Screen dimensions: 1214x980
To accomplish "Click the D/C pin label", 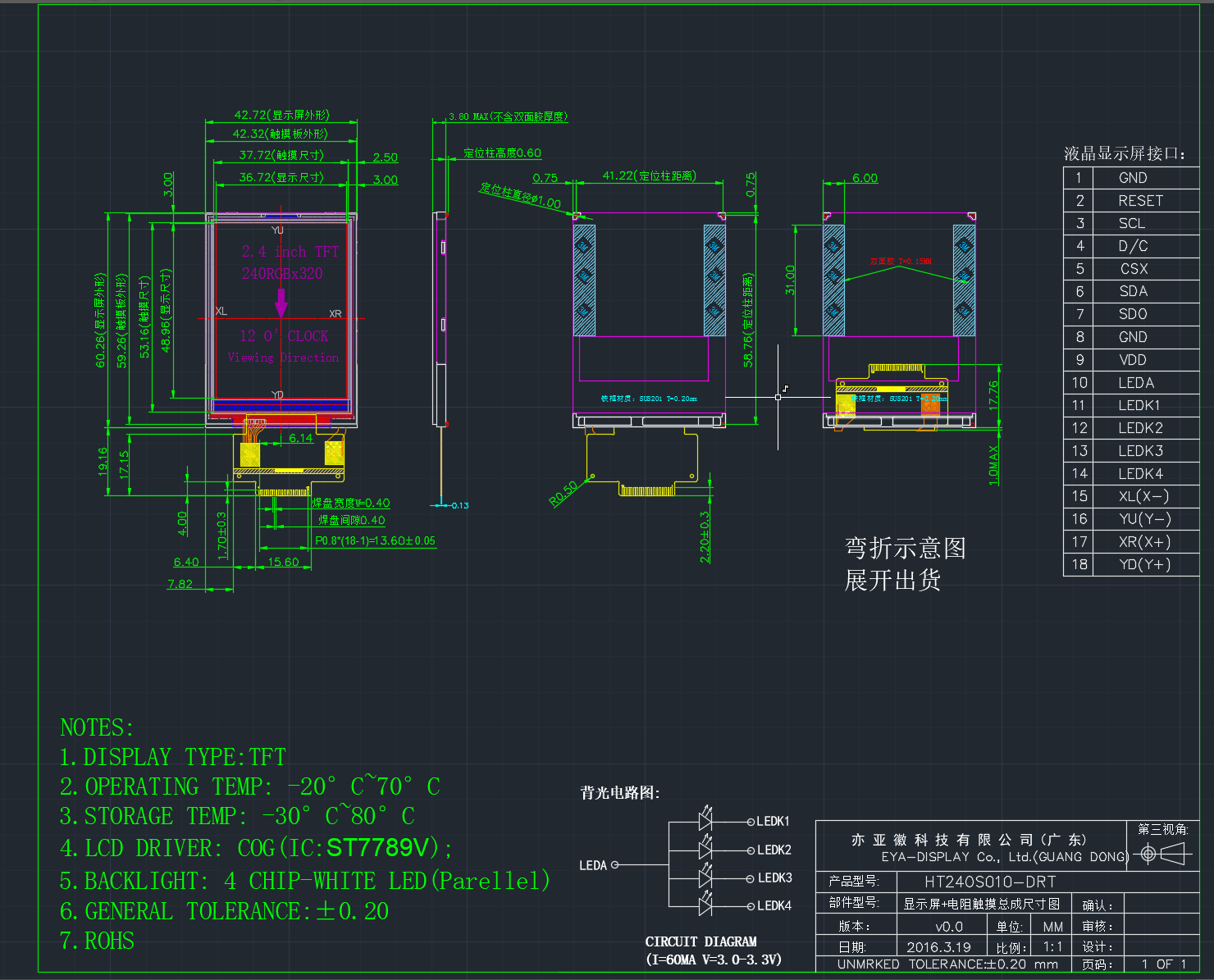I will 1133,246.
